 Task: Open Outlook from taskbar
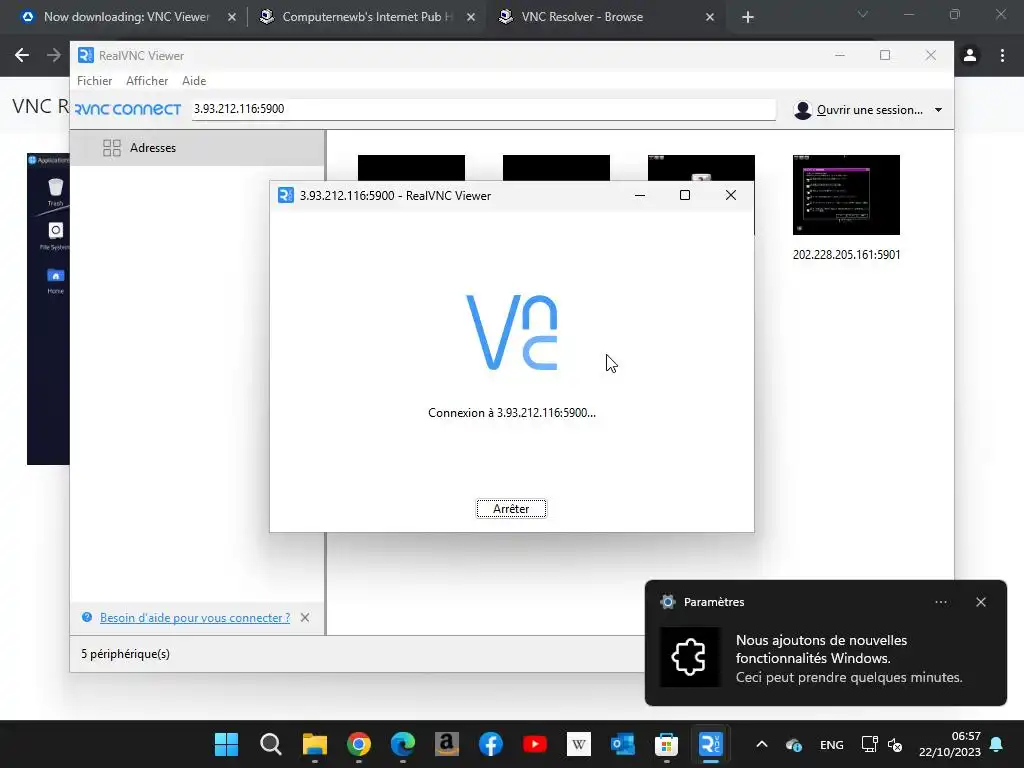622,744
